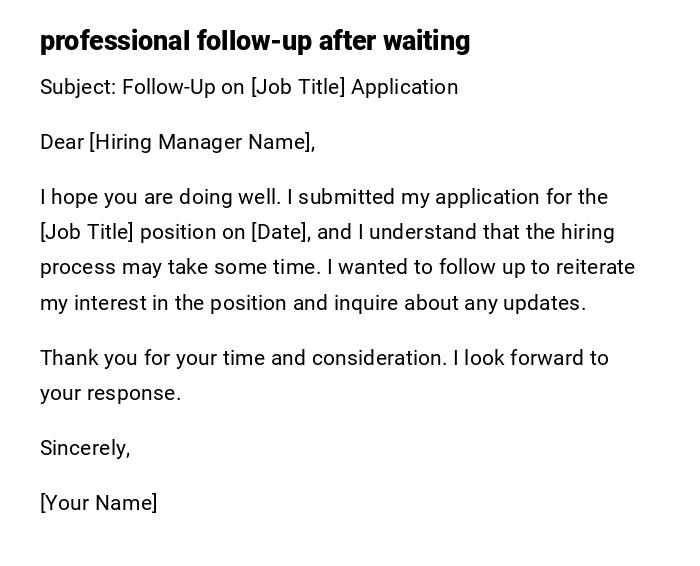Click the "Sincerely," sign-off

tap(85, 448)
